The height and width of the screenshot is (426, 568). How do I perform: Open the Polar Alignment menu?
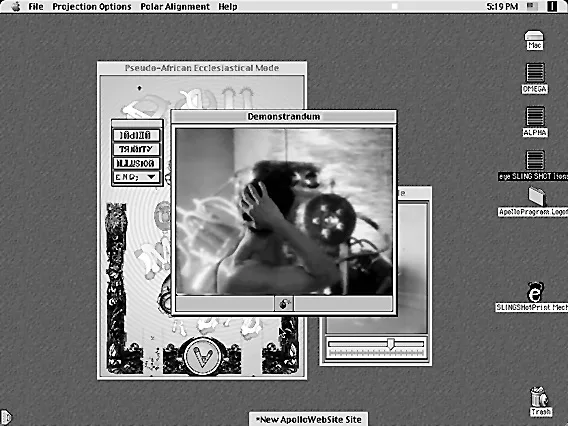tap(175, 7)
